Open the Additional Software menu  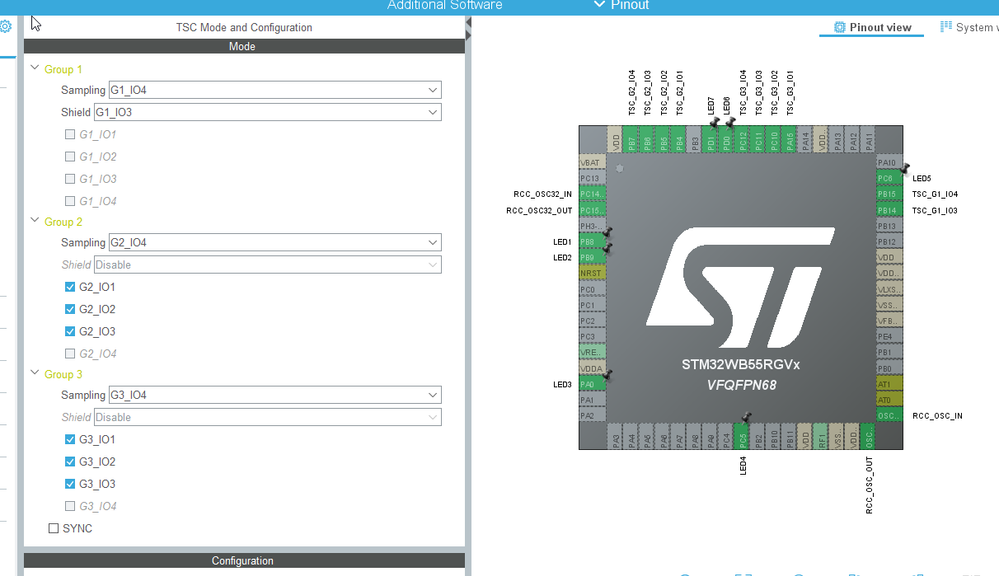[x=445, y=5]
